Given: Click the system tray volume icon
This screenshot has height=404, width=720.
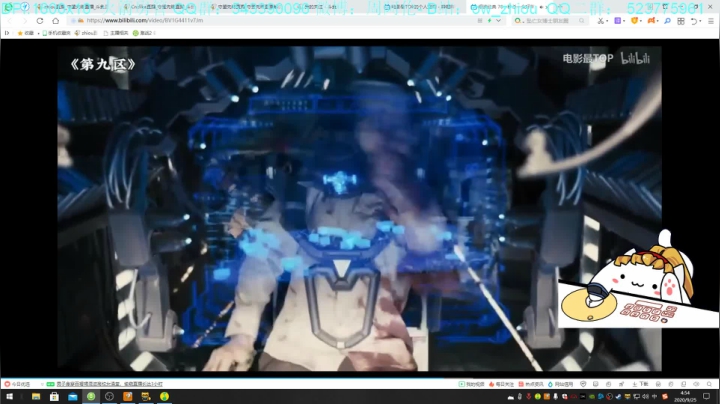Looking at the screenshot, I should pyautogui.click(x=645, y=397).
